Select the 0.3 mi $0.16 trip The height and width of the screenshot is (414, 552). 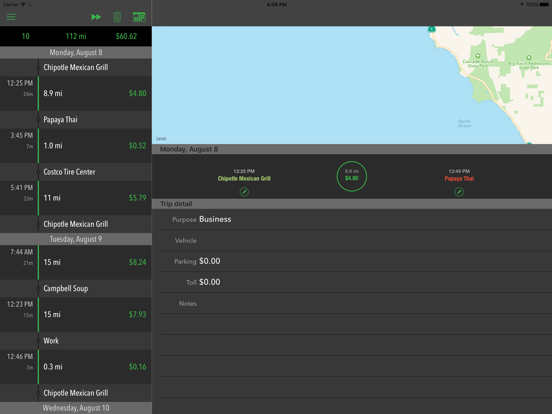tap(76, 366)
